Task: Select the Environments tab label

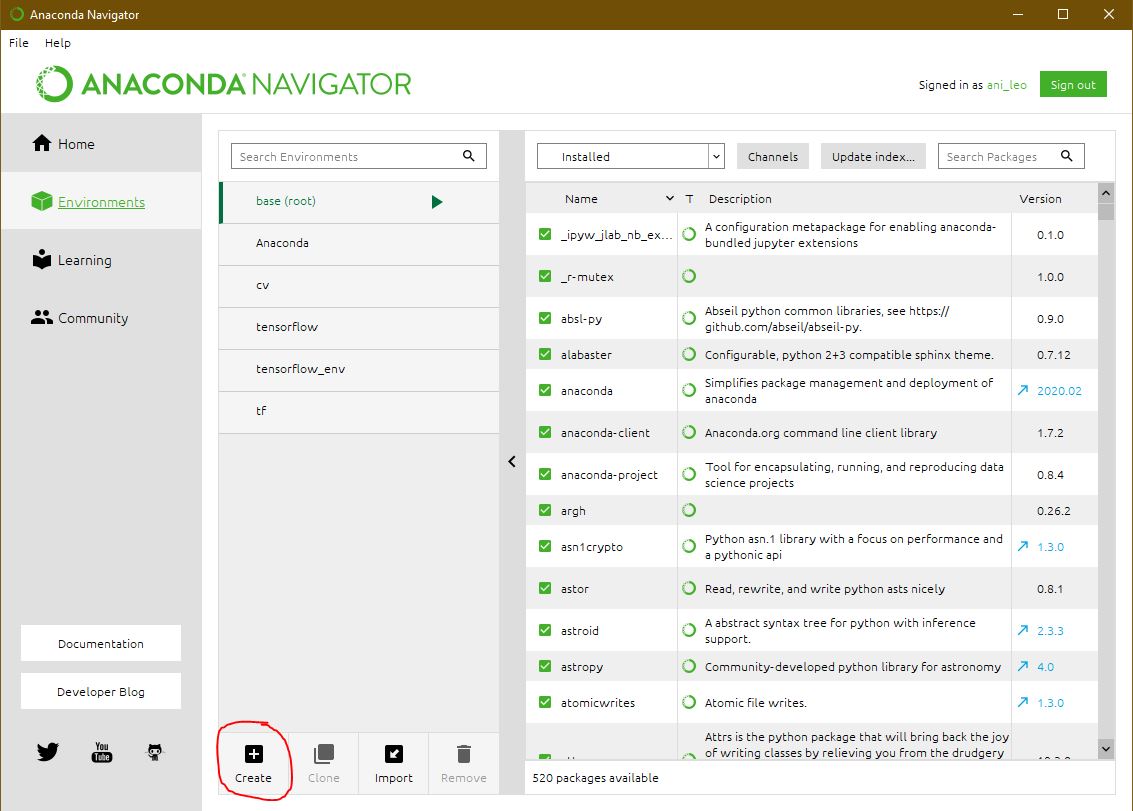Action: tap(101, 202)
